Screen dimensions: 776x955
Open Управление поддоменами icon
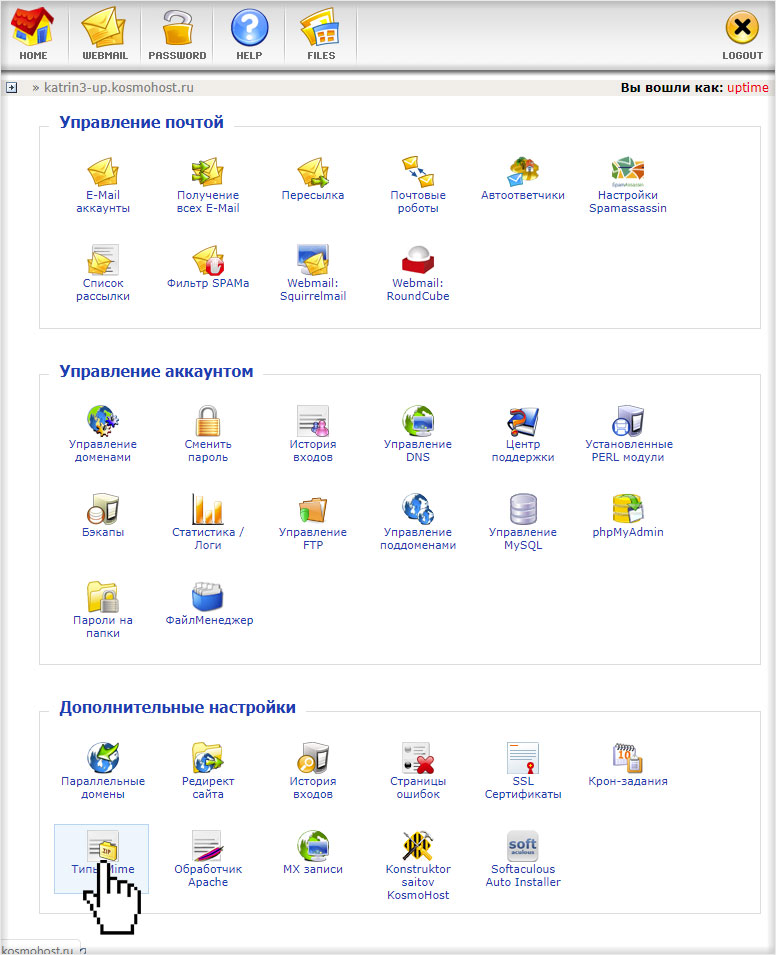418,509
